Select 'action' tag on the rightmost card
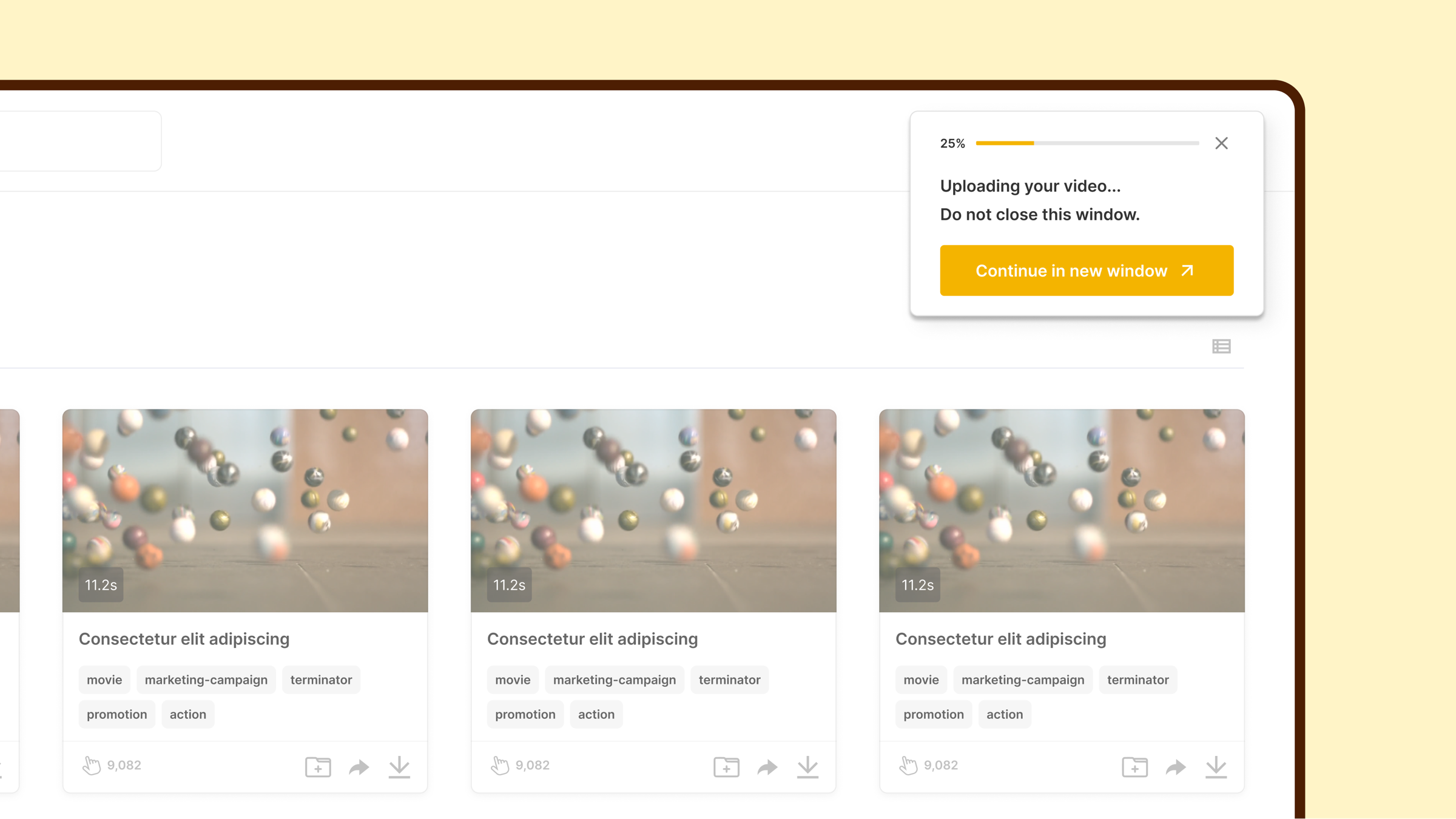 click(1005, 714)
